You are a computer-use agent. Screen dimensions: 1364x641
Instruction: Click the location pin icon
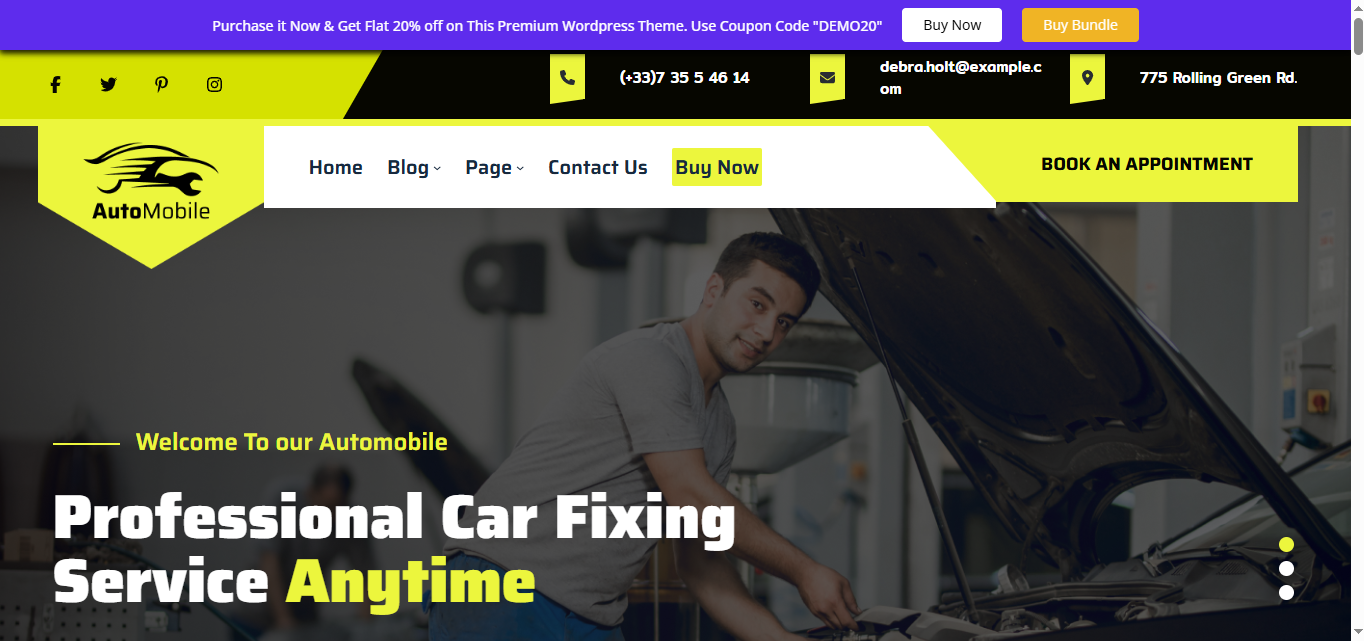(x=1087, y=78)
